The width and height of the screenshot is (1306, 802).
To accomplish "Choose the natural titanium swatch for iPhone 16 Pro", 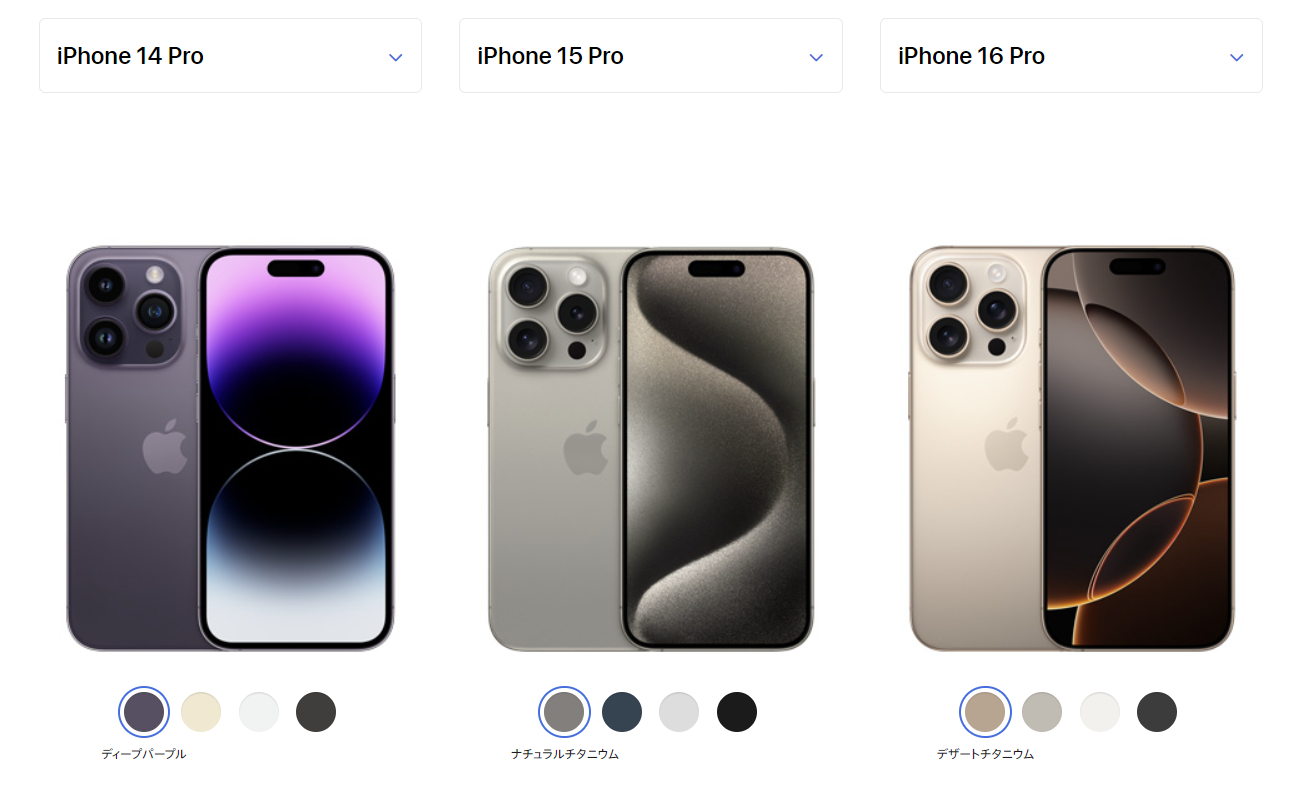I will tap(1042, 712).
